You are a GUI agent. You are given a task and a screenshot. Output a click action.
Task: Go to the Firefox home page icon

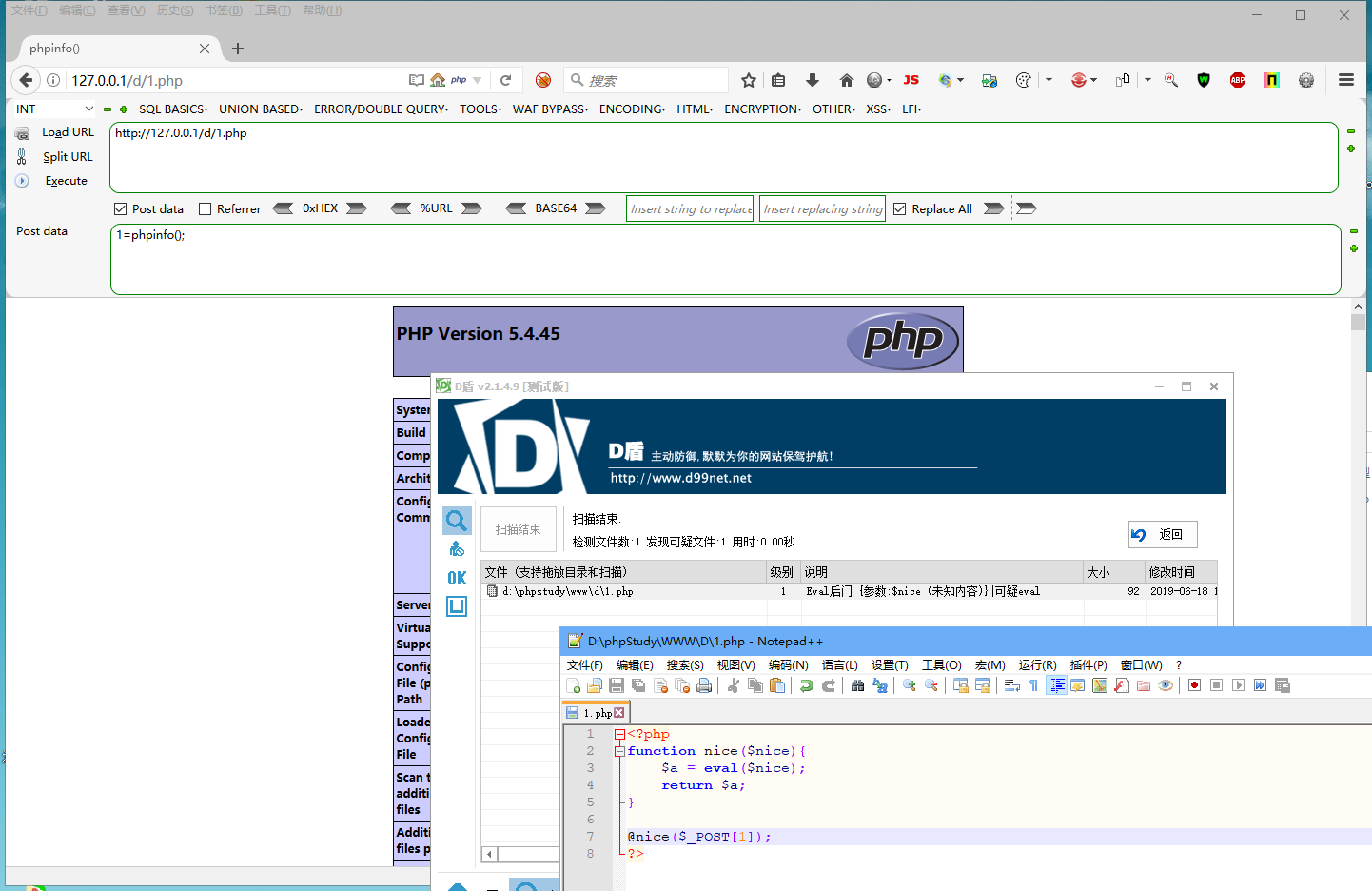(x=847, y=80)
